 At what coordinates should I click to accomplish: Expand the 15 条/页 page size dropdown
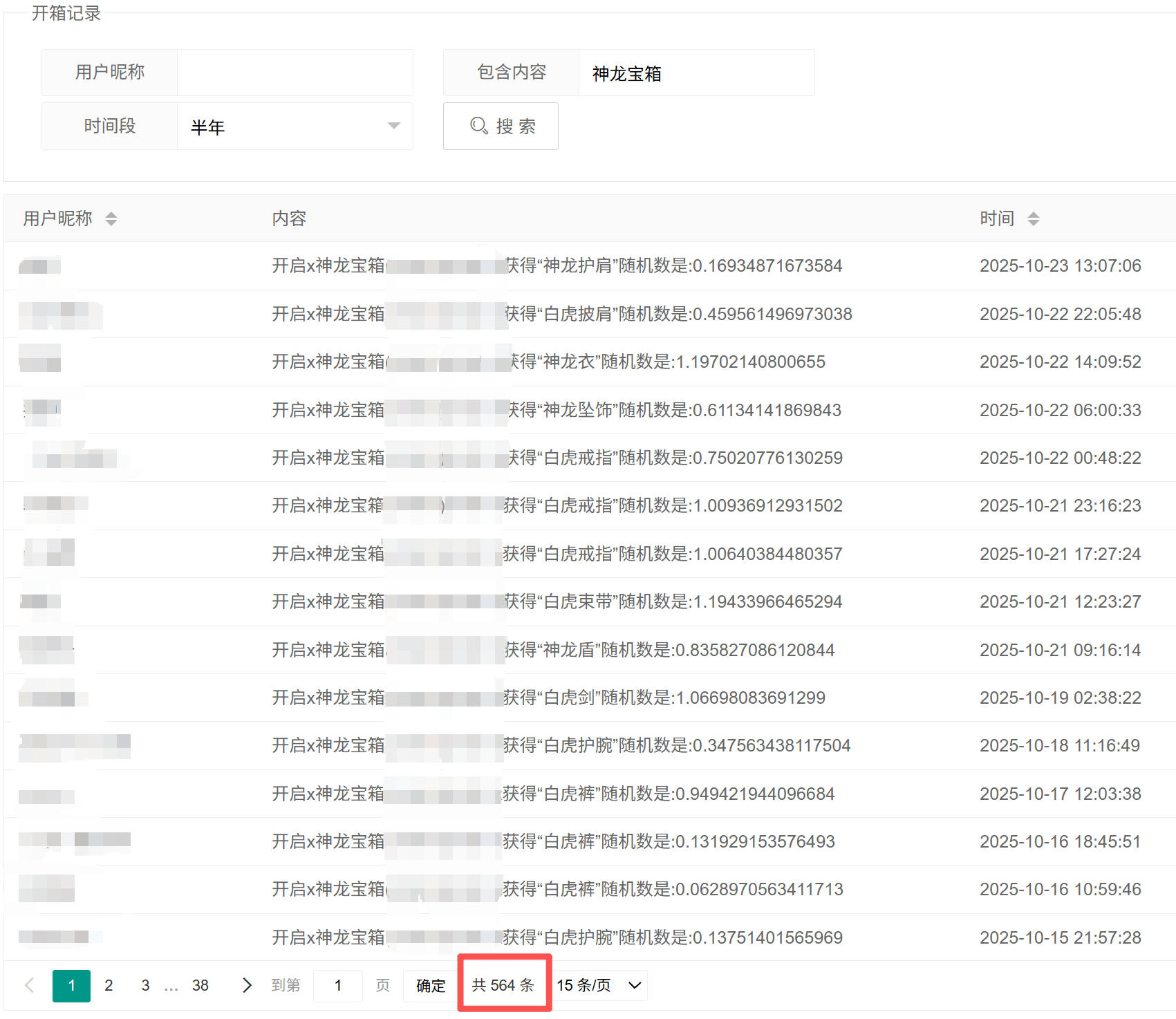600,985
